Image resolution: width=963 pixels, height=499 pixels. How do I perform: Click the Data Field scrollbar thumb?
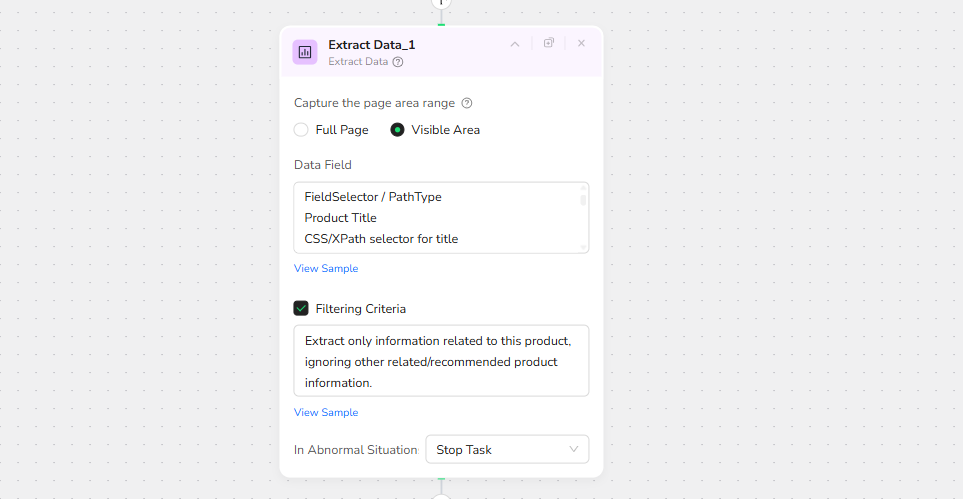[x=583, y=200]
